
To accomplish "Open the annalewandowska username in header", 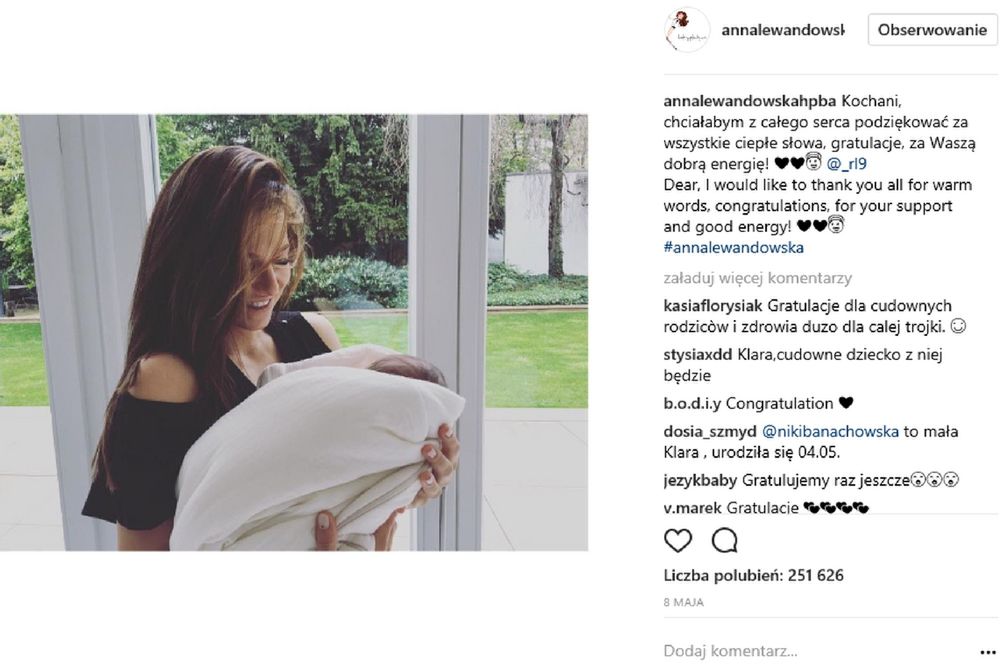I will tap(783, 31).
